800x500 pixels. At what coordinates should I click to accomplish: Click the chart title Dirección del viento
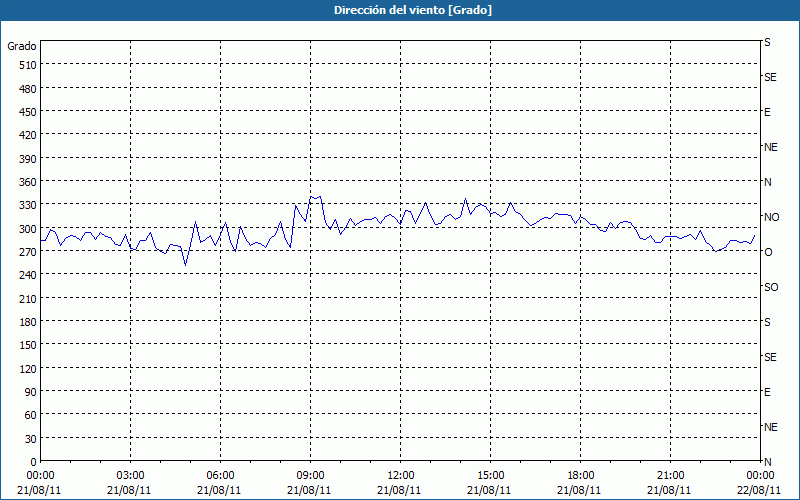[399, 10]
